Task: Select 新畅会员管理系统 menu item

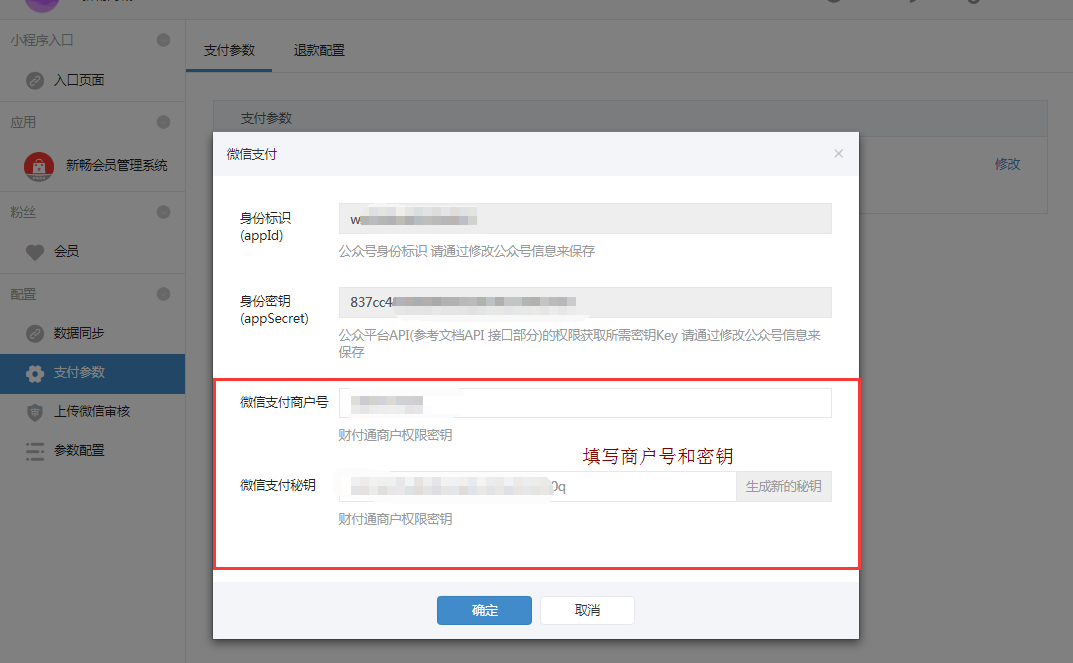Action: 116,165
